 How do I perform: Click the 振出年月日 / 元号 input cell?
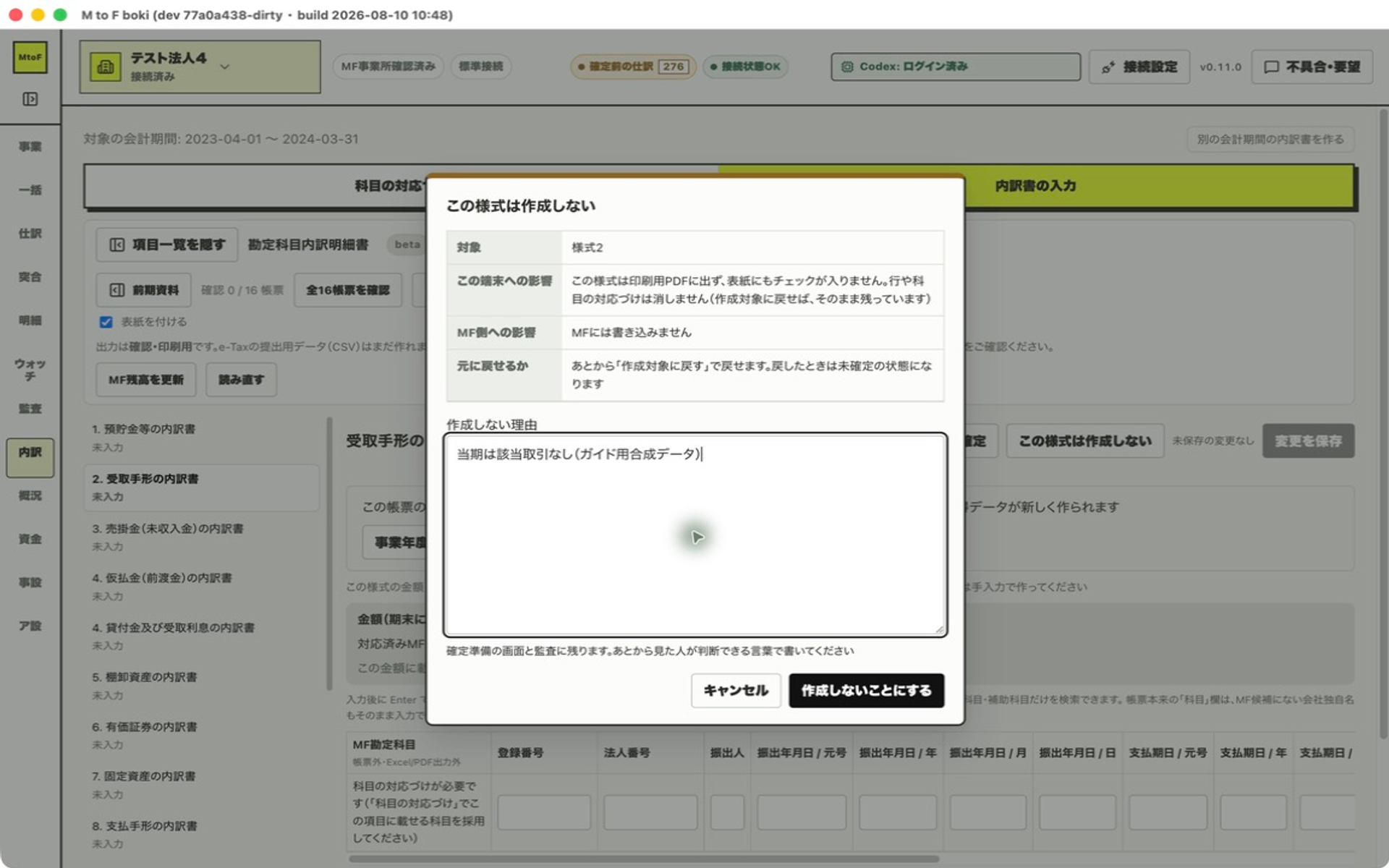[802, 812]
